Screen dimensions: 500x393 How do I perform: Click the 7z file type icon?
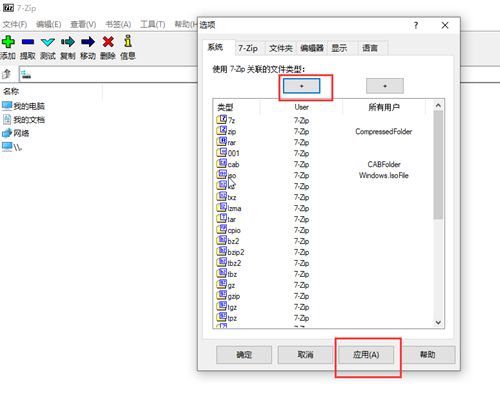(221, 119)
